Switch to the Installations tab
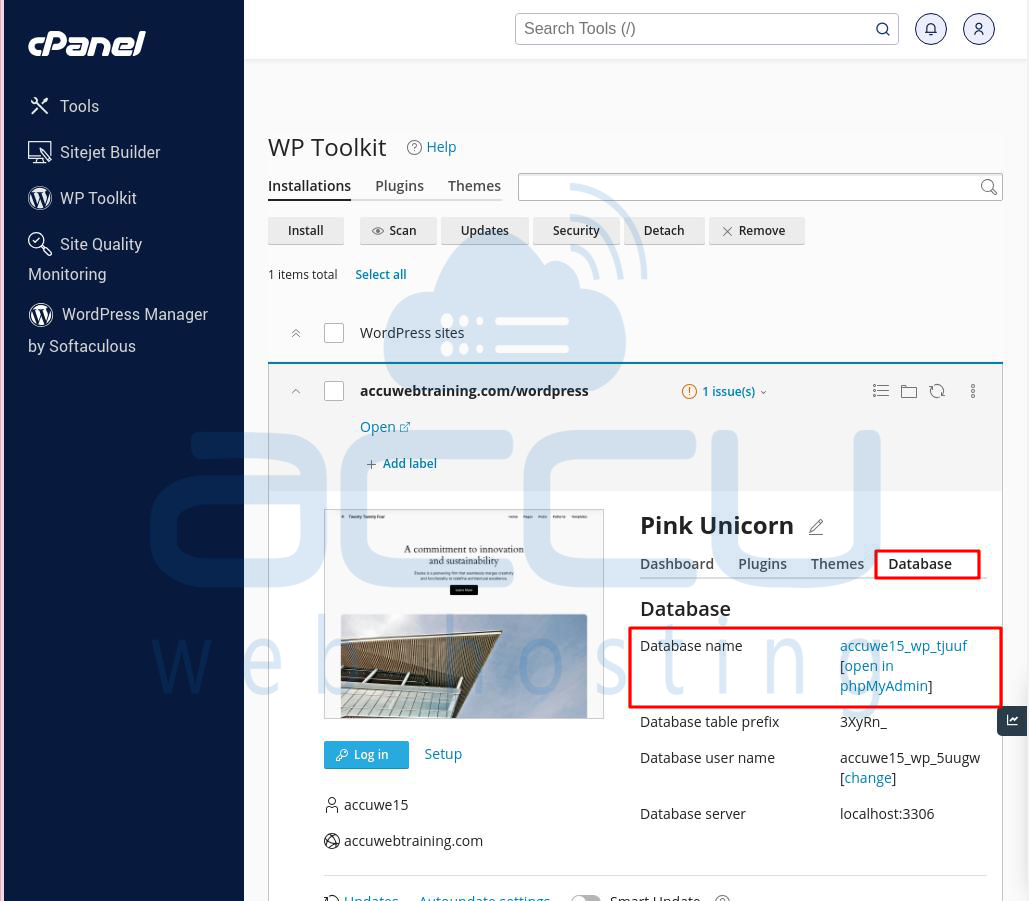 pyautogui.click(x=309, y=186)
